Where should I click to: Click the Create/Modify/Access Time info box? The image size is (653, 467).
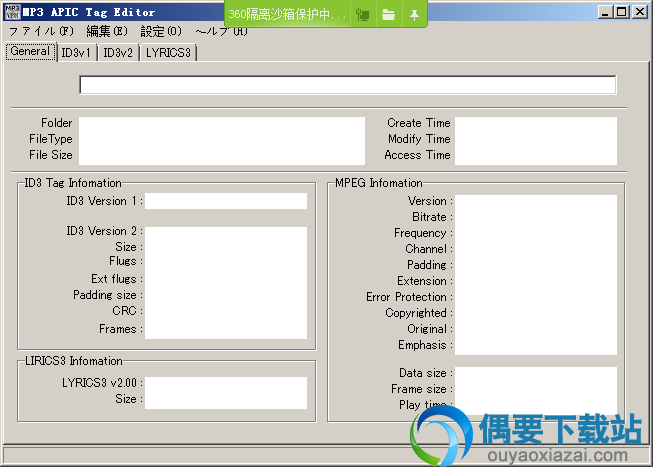[536, 141]
